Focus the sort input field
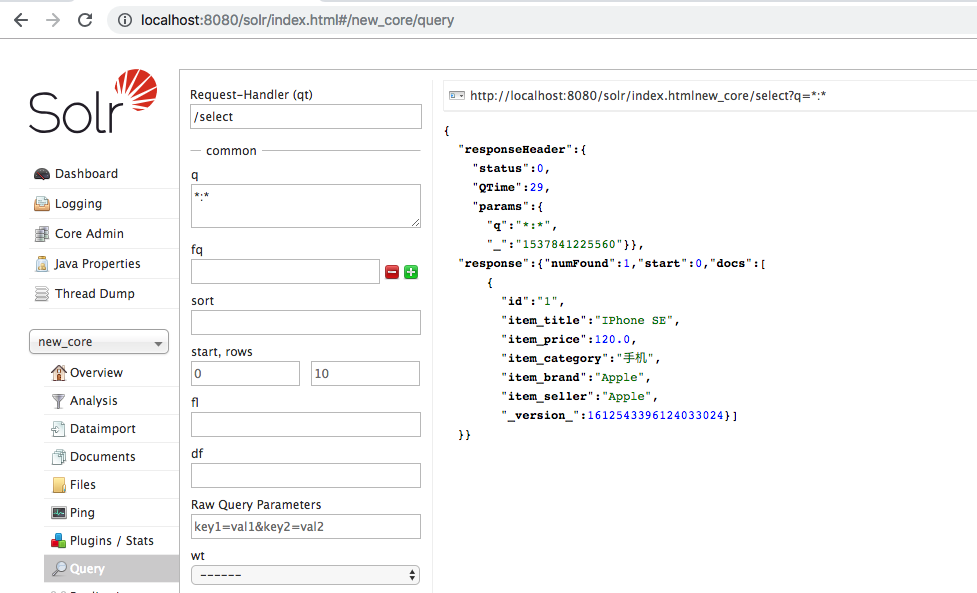Screen dimensions: 977x593 [x=306, y=323]
